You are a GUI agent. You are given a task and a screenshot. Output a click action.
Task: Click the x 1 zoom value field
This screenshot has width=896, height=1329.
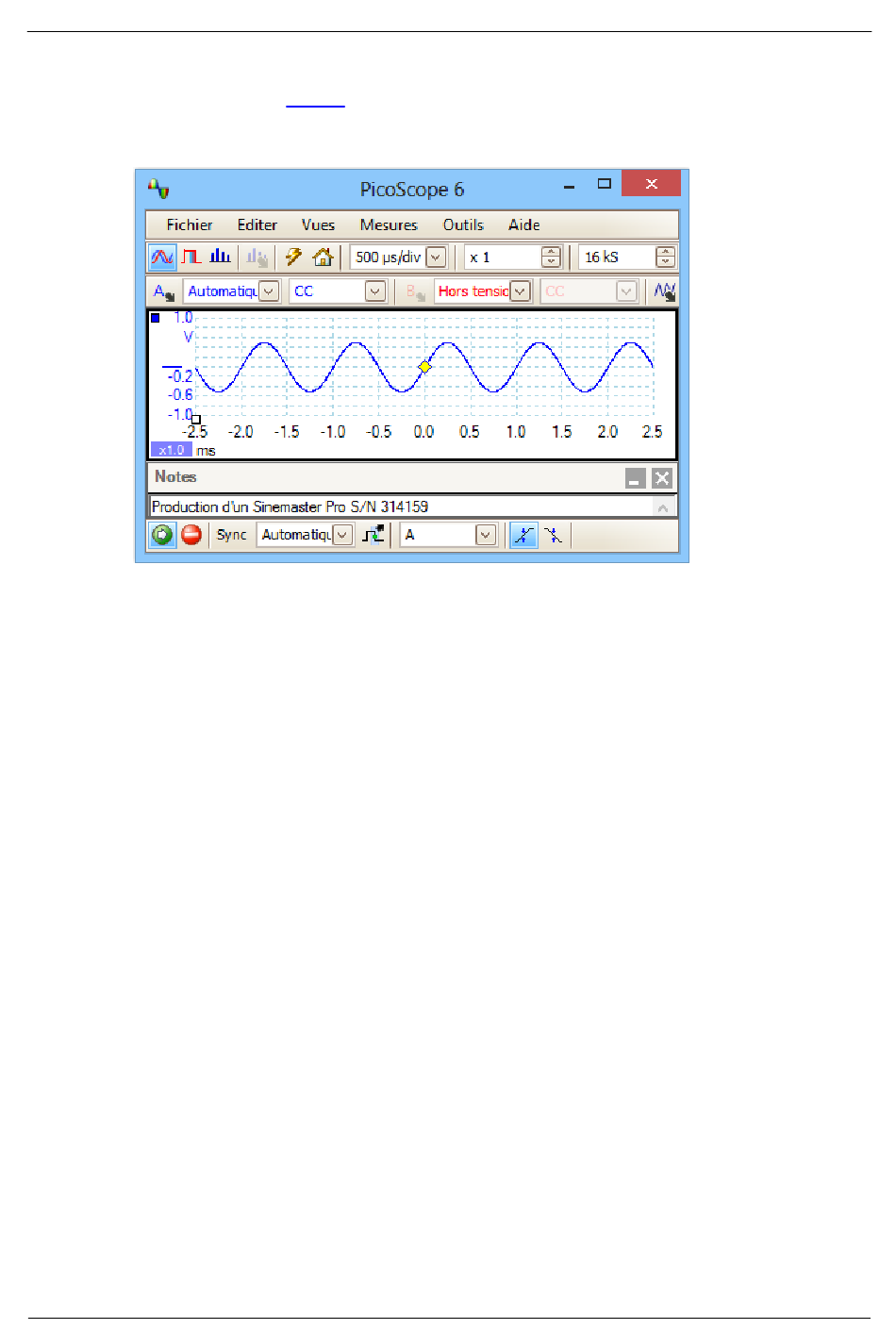(x=504, y=257)
